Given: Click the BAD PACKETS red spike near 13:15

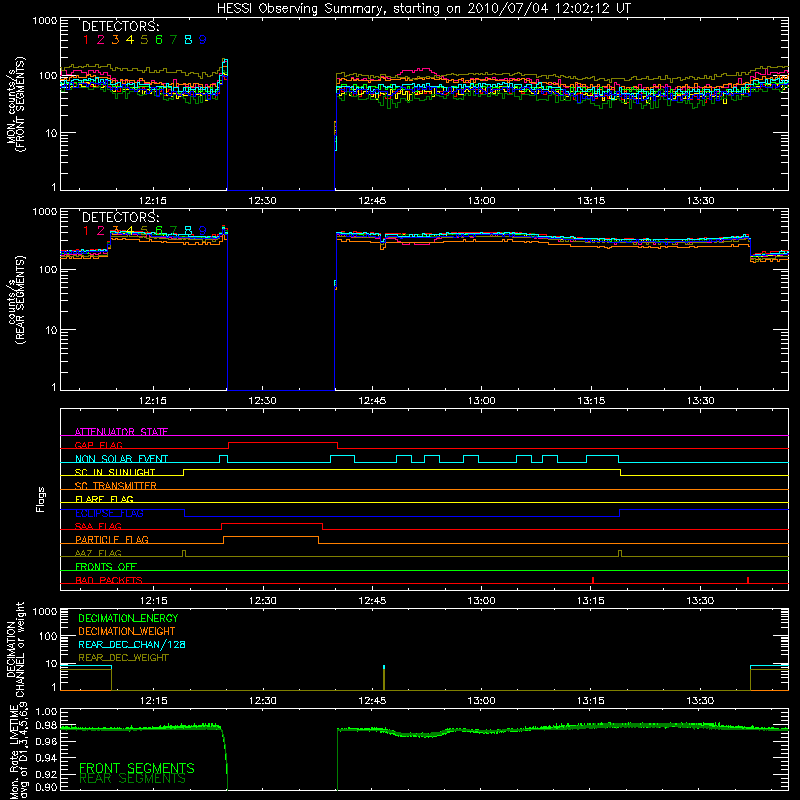Looking at the screenshot, I should [593, 580].
